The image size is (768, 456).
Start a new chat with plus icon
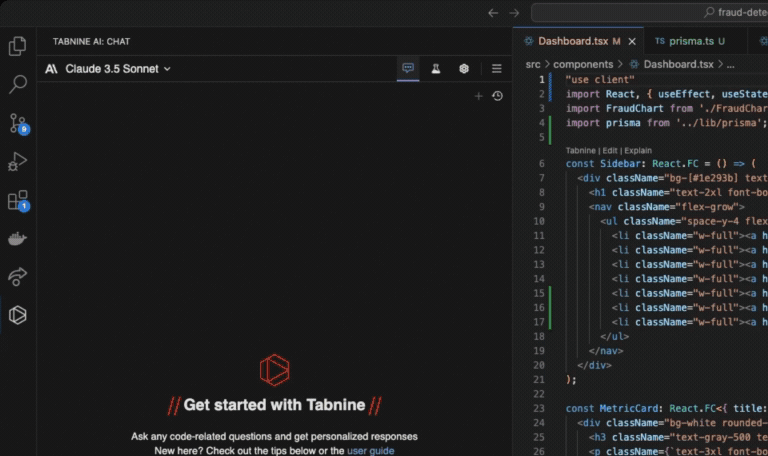[x=478, y=96]
